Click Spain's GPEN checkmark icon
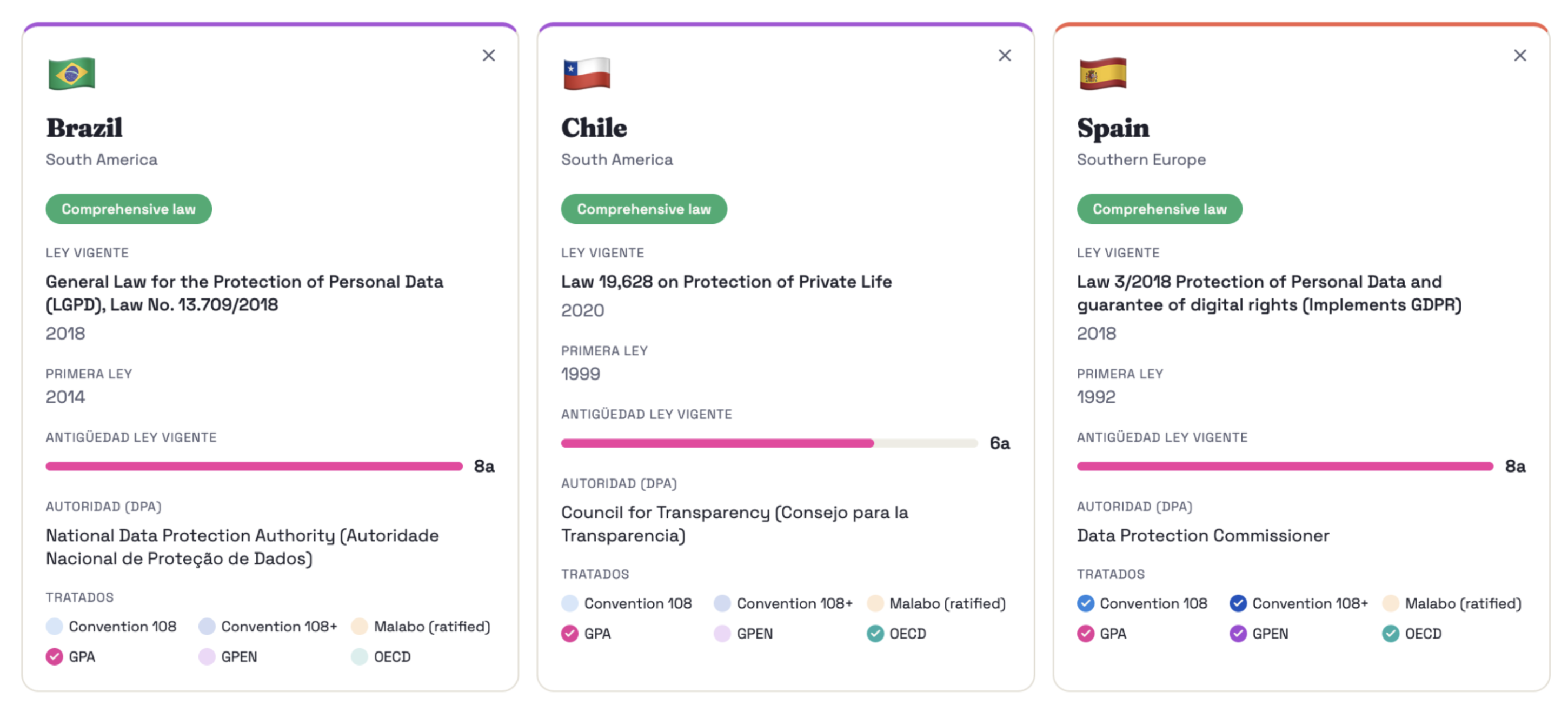Screen dimensions: 1568x705 (1238, 633)
